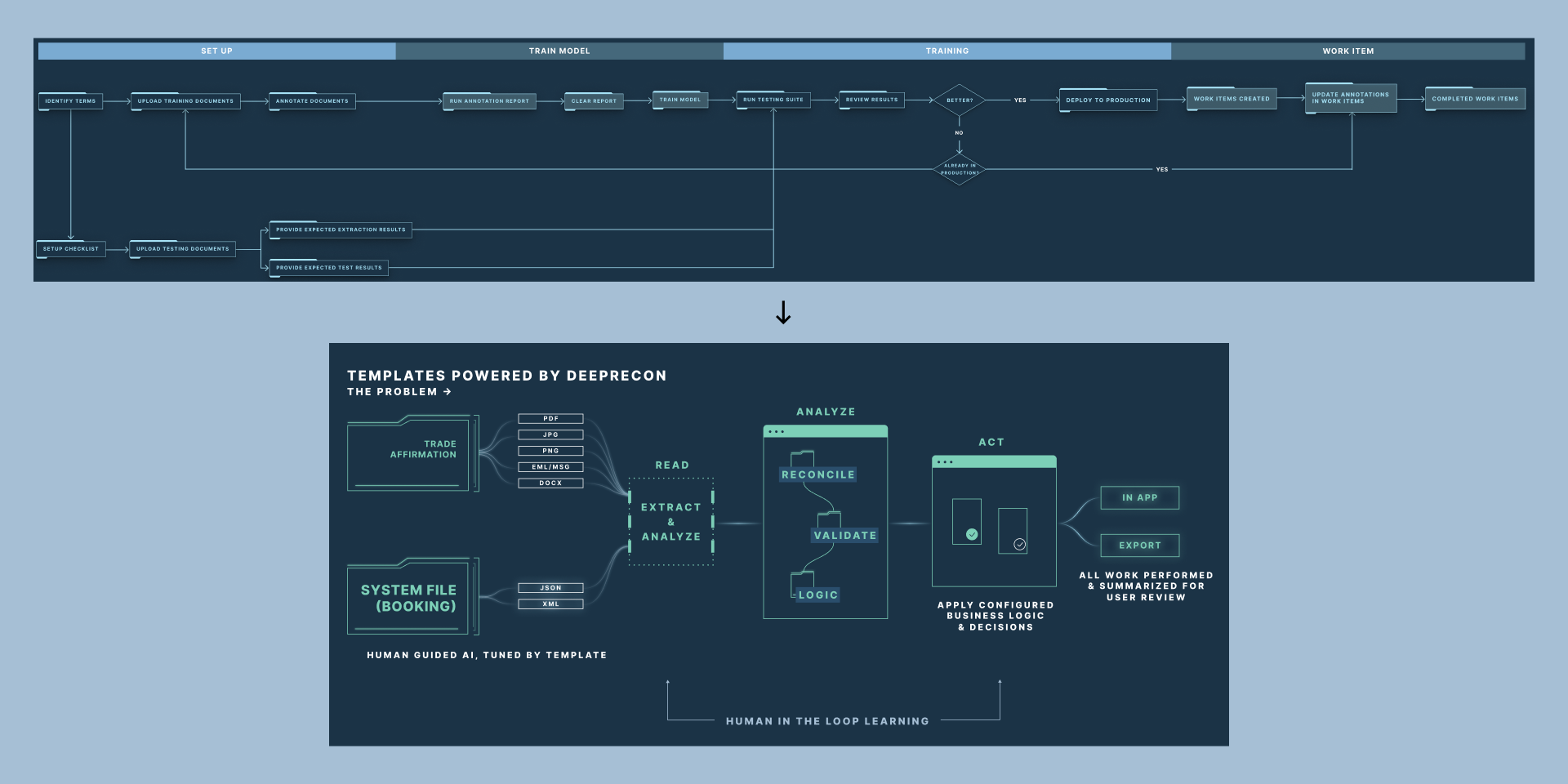Screen dimensions: 1568x784
Task: Click the Run Annotation Report node
Action: [489, 101]
